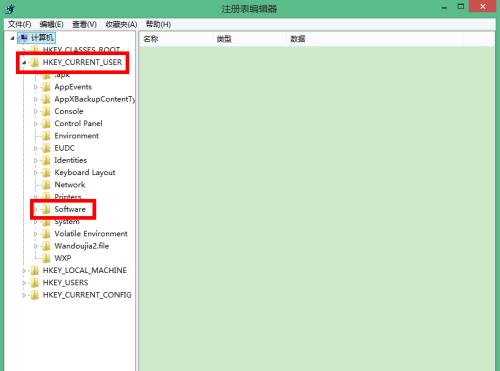The image size is (500, 371).
Task: Select the Wandoujia2.file key label
Action: (x=82, y=246)
